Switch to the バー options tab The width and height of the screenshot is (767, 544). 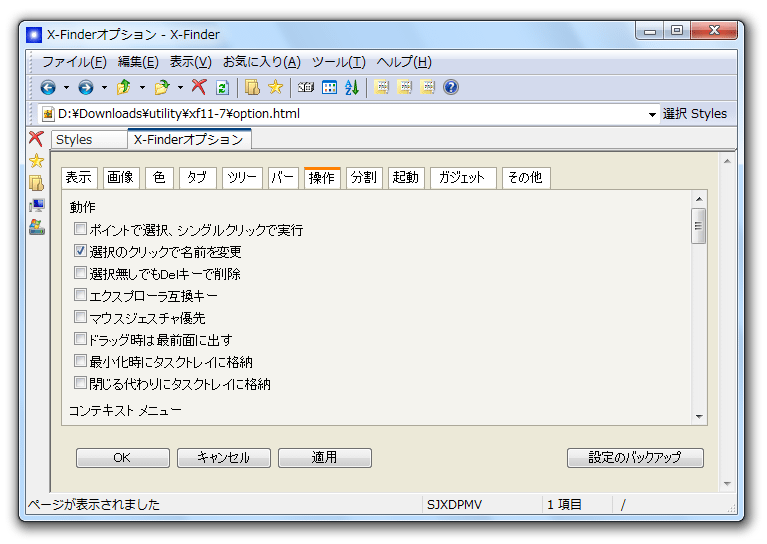click(283, 178)
